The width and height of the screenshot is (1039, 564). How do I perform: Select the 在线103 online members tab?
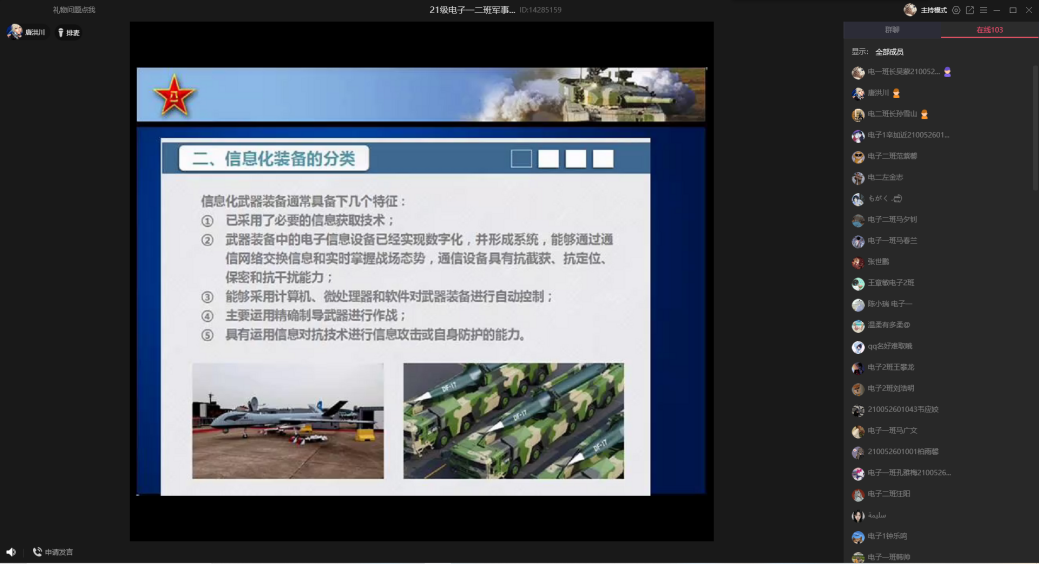click(x=989, y=30)
